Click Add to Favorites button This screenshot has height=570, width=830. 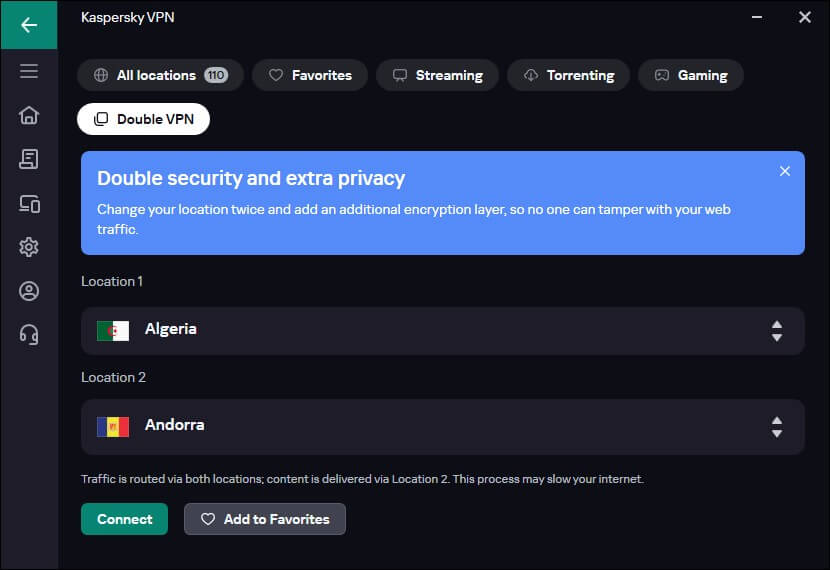click(x=265, y=519)
